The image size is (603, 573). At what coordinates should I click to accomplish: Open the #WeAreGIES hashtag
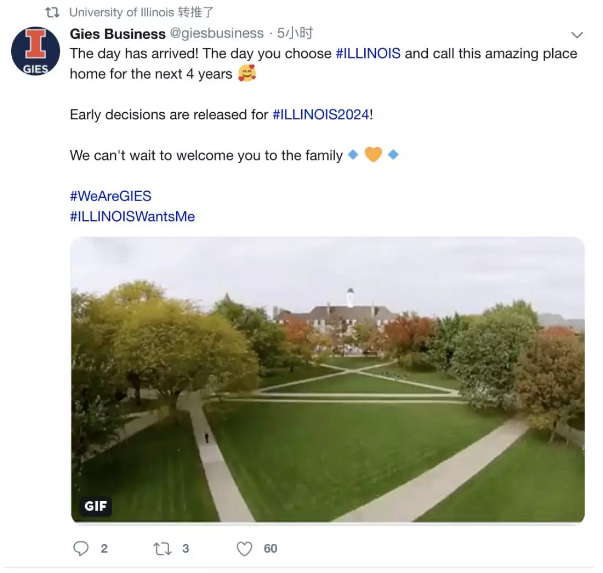pos(110,196)
